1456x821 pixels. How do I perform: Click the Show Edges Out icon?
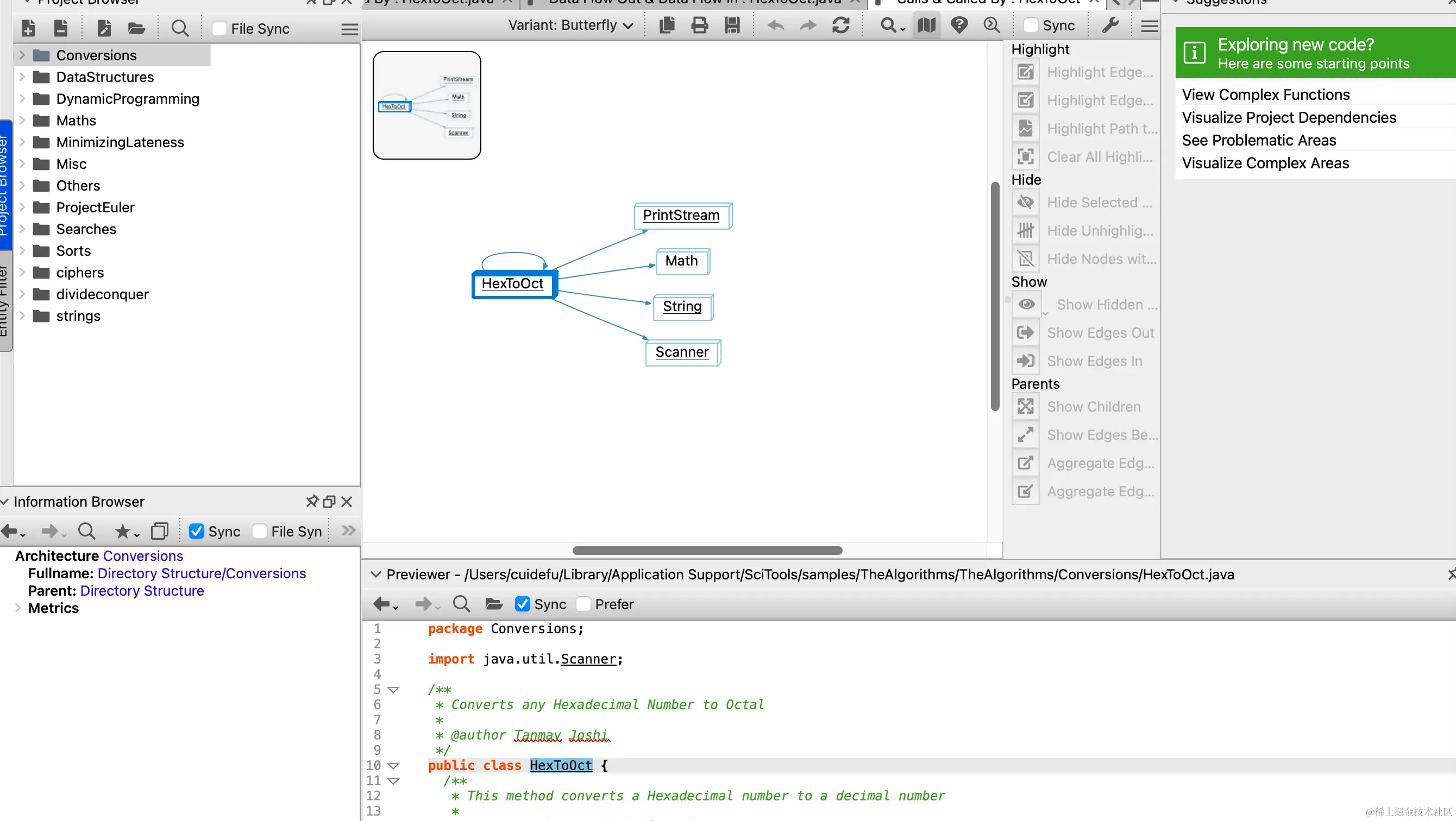pos(1025,332)
